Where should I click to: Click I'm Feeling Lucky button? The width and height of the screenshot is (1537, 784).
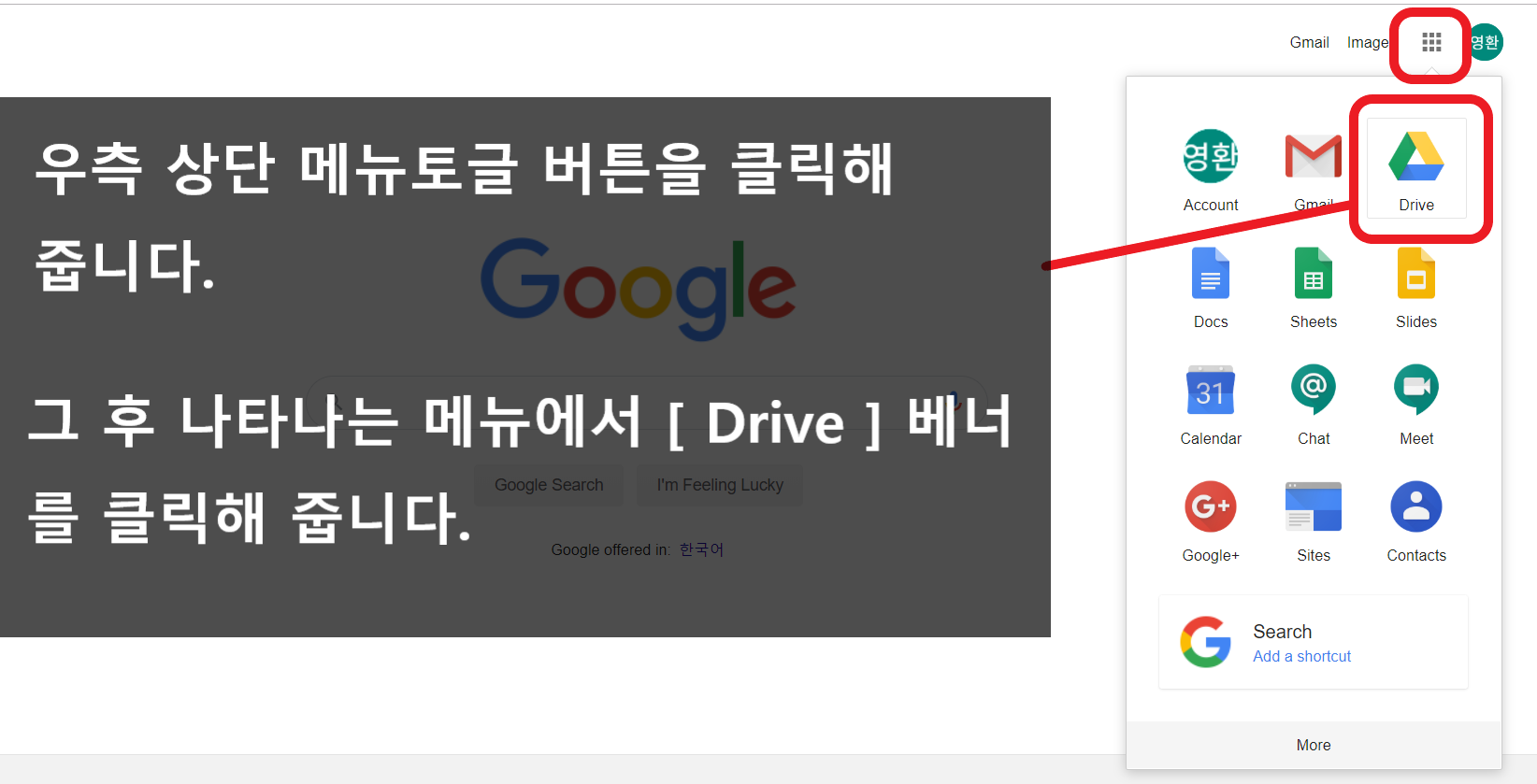tap(720, 485)
